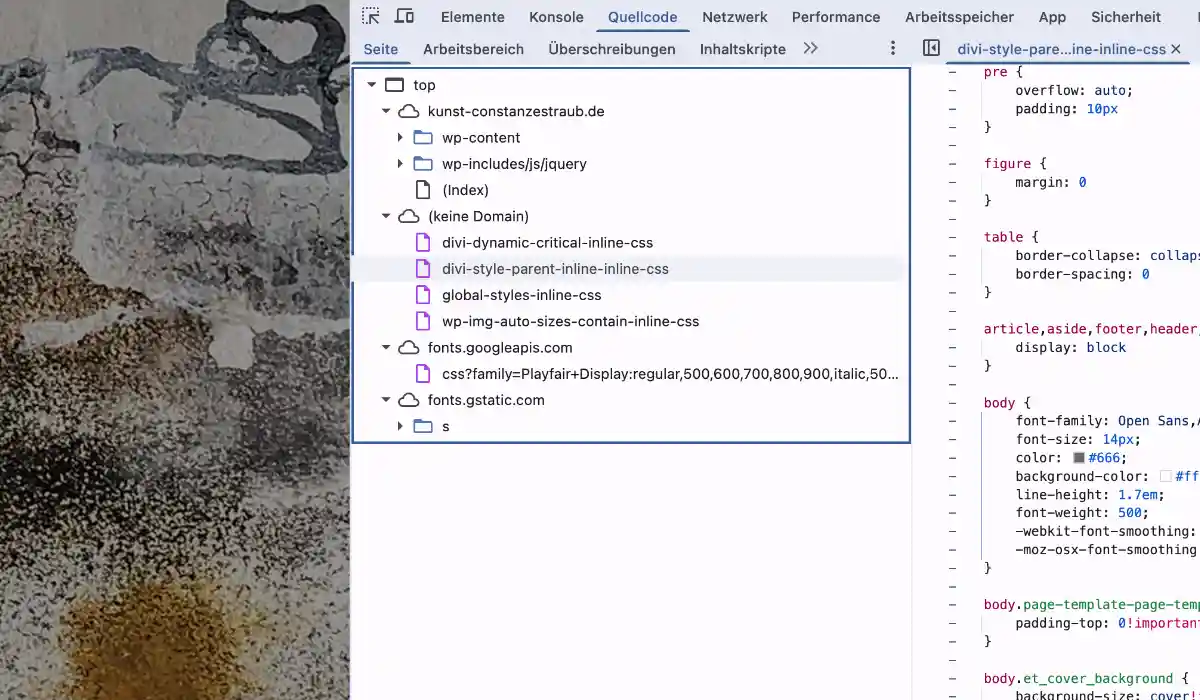Click the global-styles-inline-css file icon

coord(423,295)
